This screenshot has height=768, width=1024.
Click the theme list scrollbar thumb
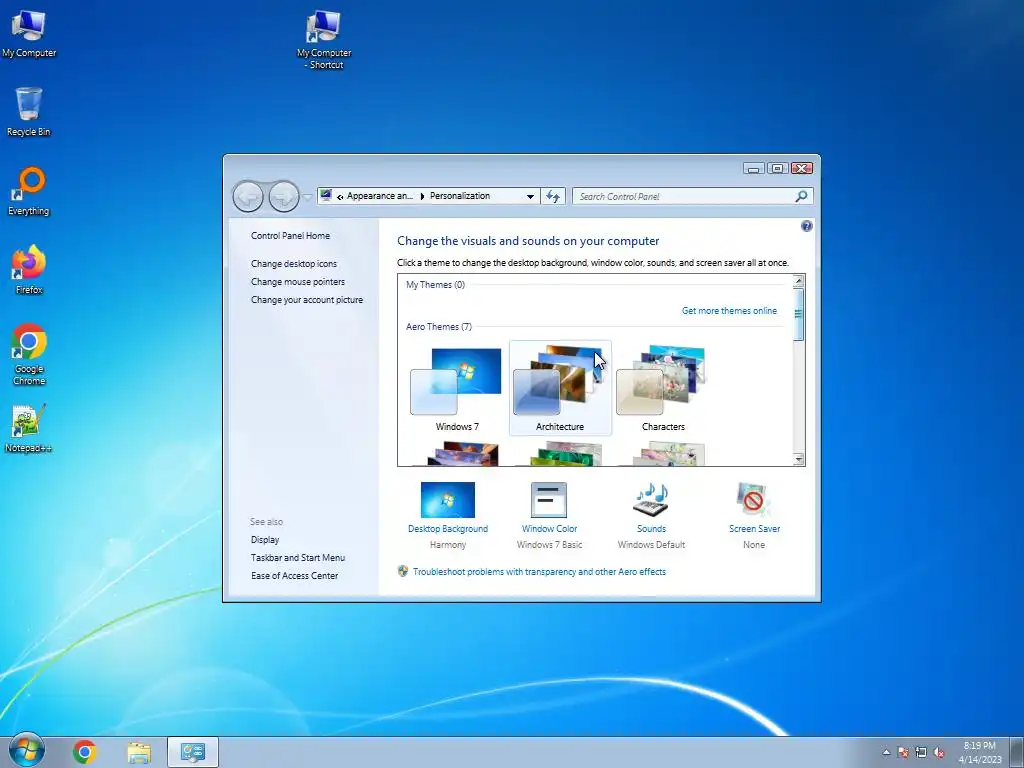coord(798,313)
